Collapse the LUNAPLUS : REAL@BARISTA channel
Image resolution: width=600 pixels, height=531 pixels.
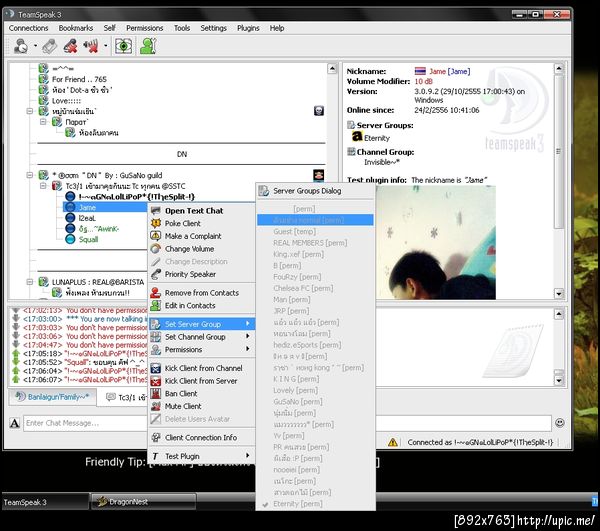29,282
